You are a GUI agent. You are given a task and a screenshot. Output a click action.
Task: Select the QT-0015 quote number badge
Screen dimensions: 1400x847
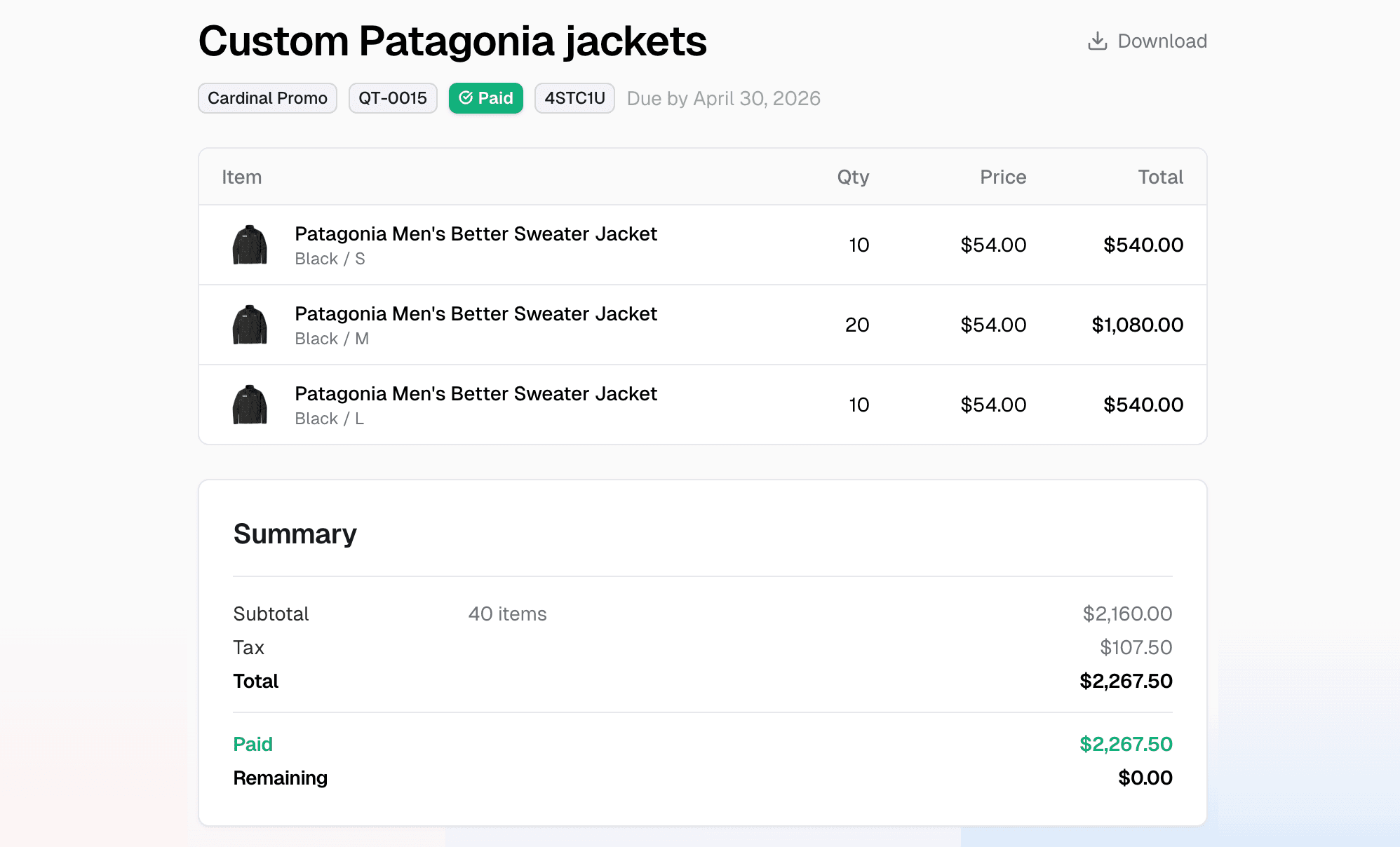click(x=393, y=98)
